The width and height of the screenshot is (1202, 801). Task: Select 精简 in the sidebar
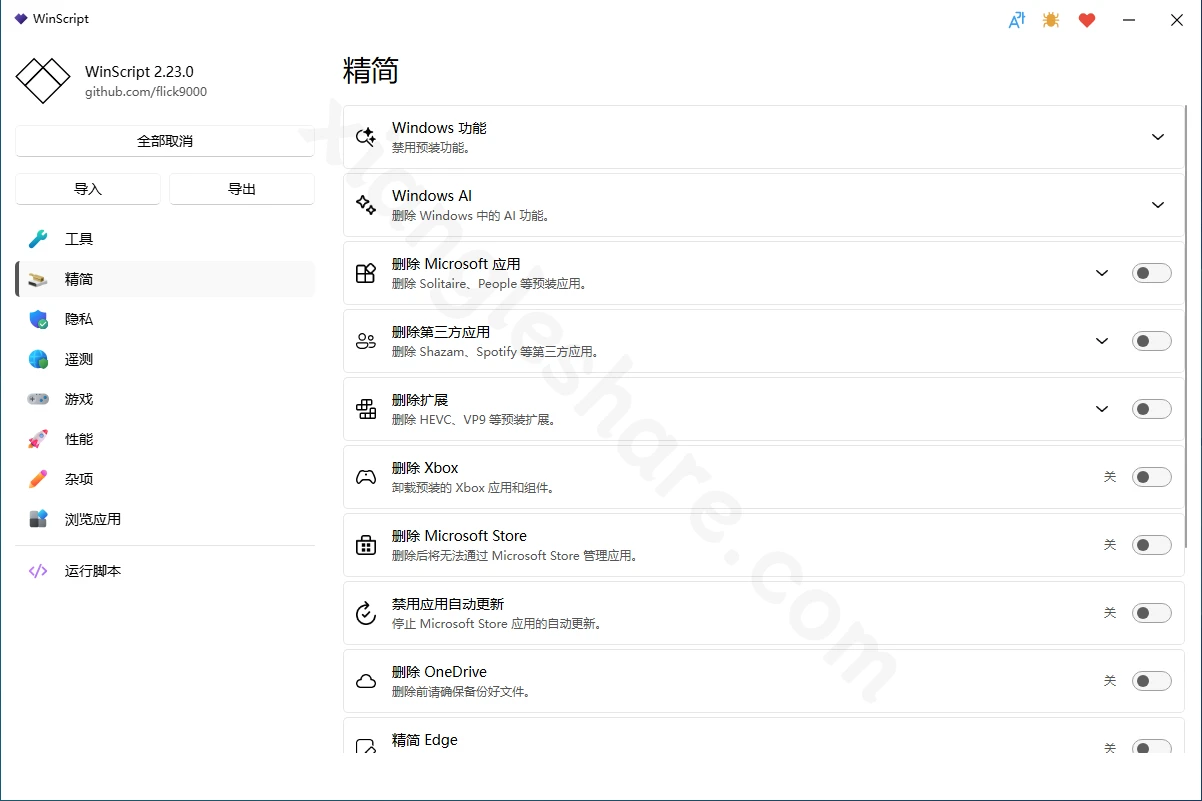coord(165,279)
